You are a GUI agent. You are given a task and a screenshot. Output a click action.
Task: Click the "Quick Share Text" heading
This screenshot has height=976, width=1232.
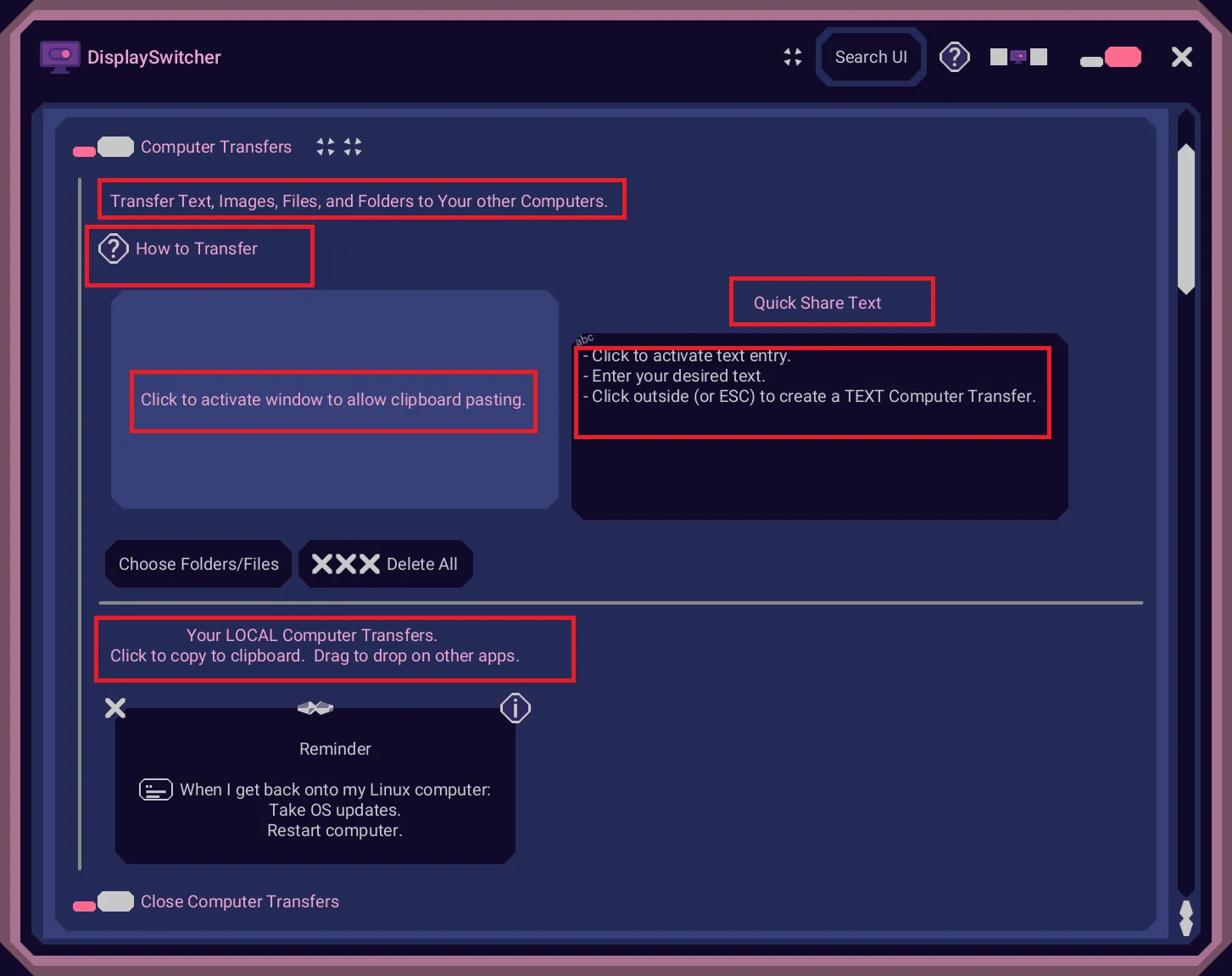pyautogui.click(x=817, y=303)
